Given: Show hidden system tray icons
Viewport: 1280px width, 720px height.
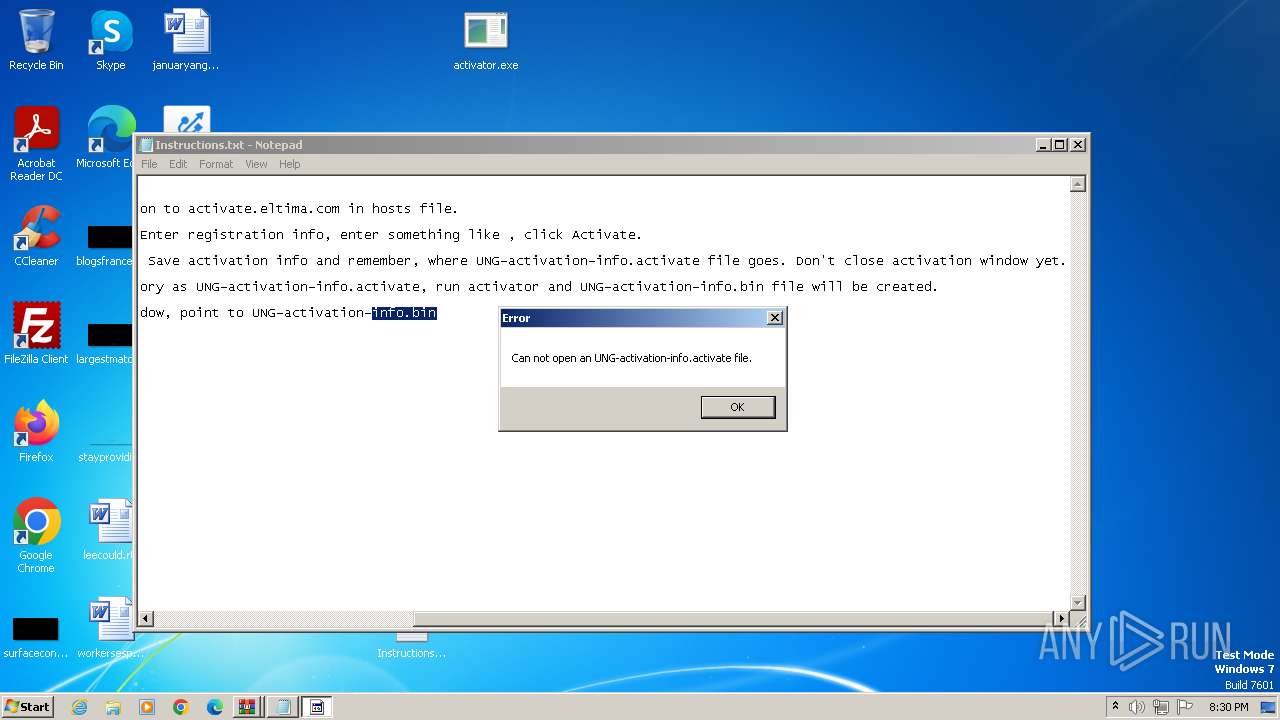Looking at the screenshot, I should pyautogui.click(x=1115, y=707).
